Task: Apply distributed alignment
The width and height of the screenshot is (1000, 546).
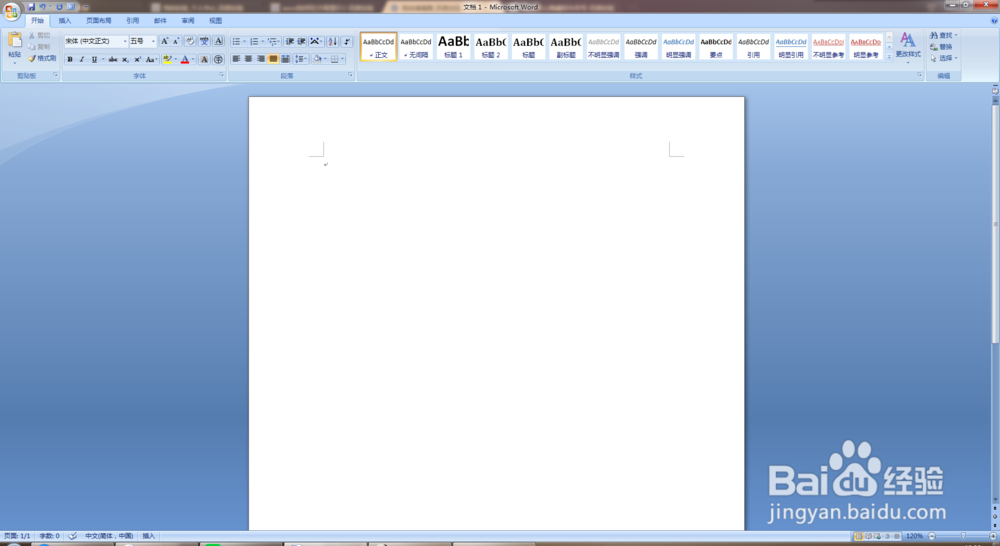Action: click(x=285, y=59)
